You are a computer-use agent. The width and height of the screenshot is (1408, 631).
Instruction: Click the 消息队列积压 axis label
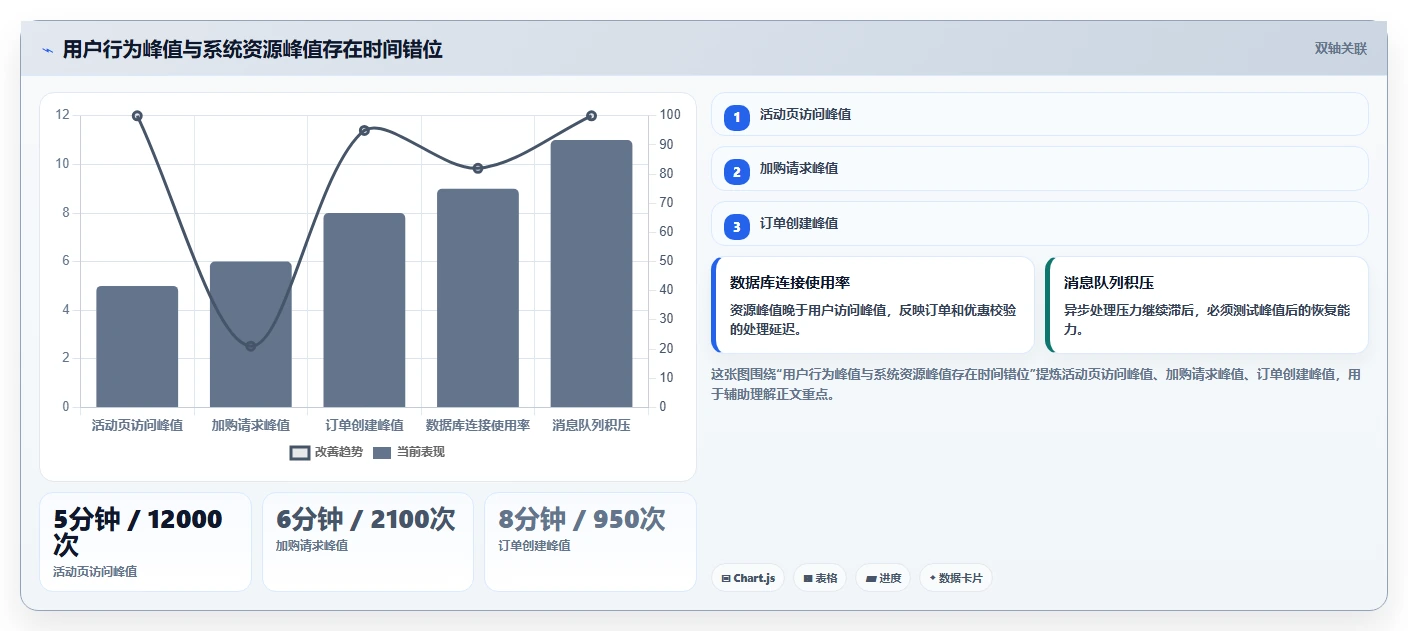pos(591,425)
